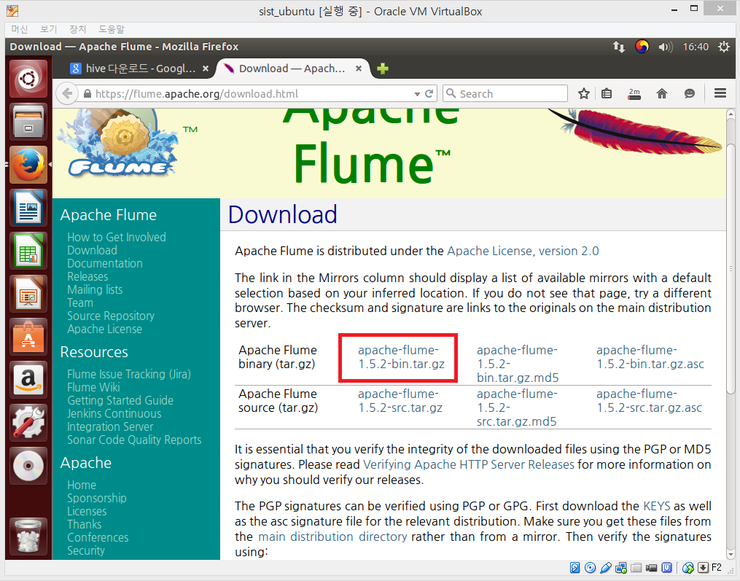Viewport: 740px width, 581px height.
Task: Open a new tab with the plus icon
Action: pyautogui.click(x=382, y=69)
